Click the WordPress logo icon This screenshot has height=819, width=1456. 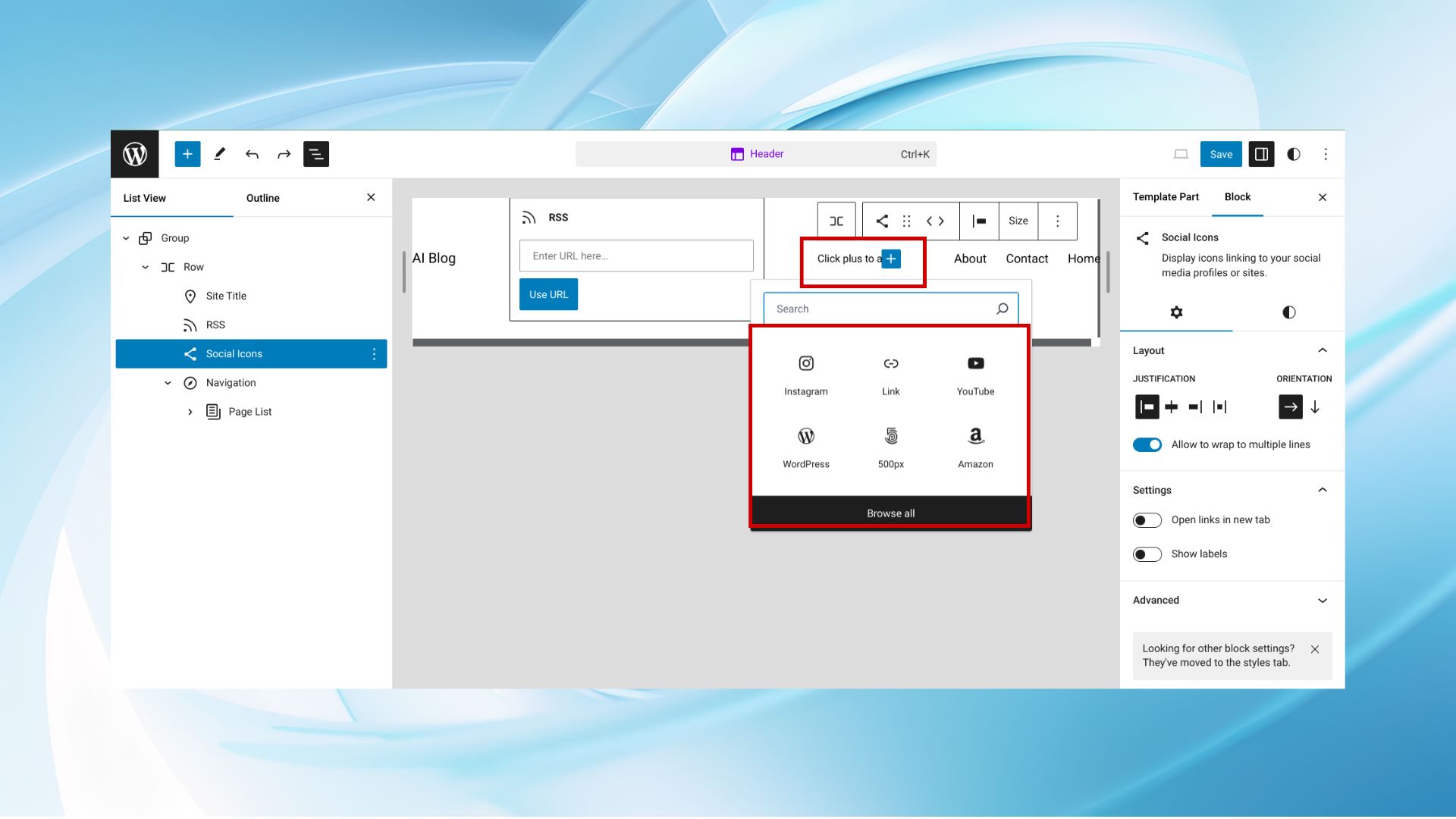[x=135, y=154]
